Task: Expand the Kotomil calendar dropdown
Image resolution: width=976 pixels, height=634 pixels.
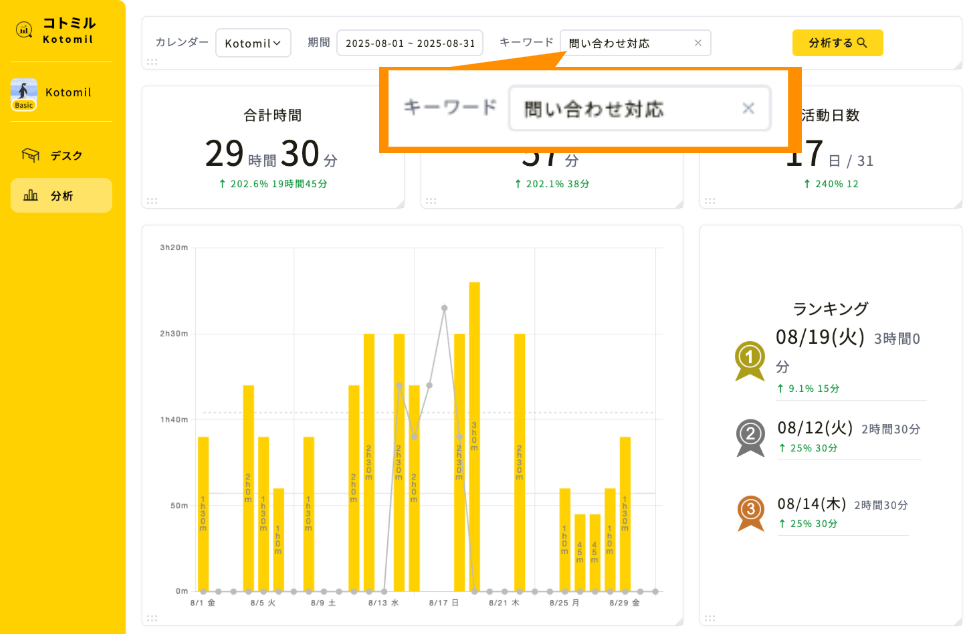Action: (x=253, y=43)
